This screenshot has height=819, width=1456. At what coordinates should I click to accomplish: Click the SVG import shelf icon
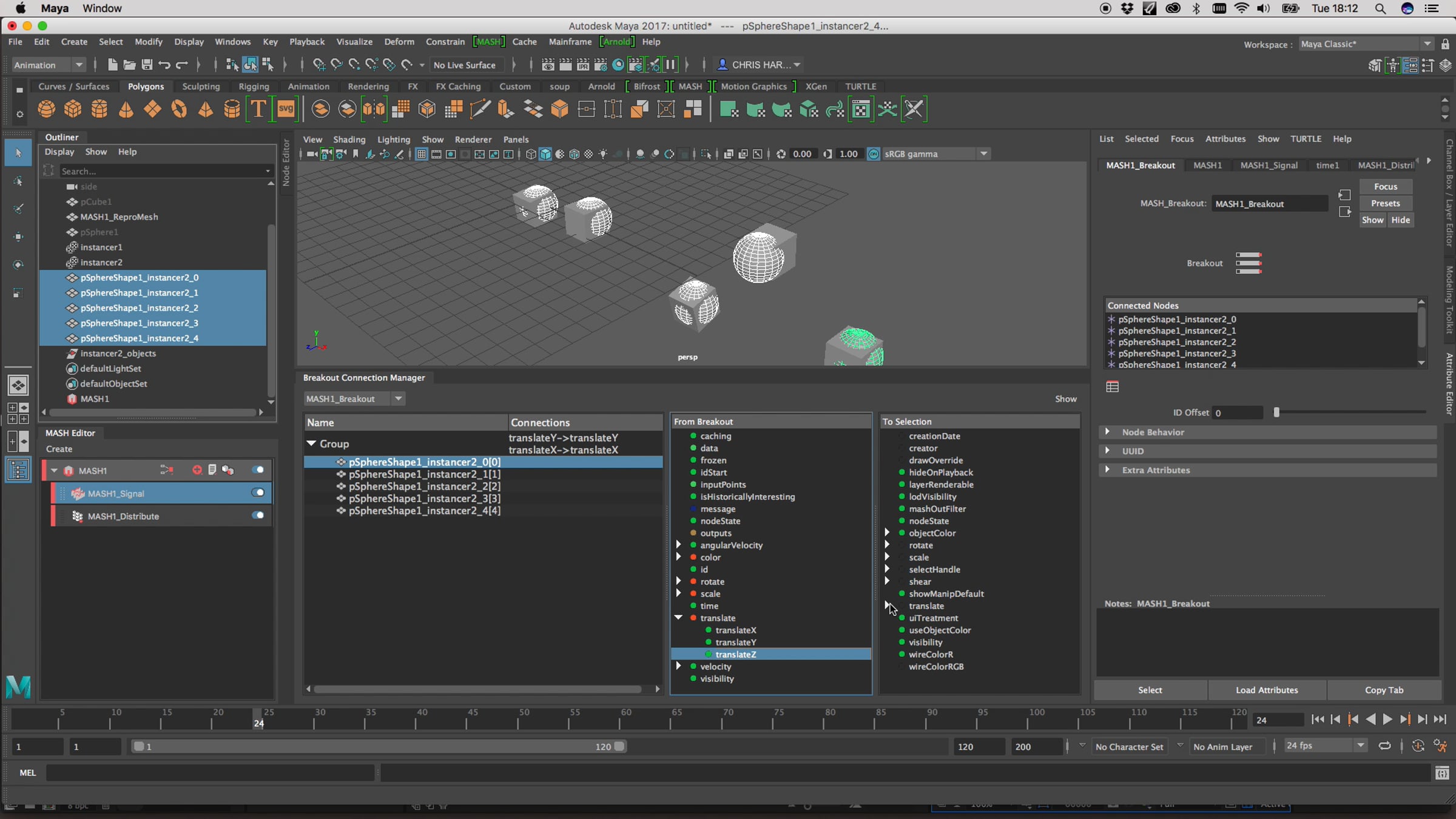(286, 109)
